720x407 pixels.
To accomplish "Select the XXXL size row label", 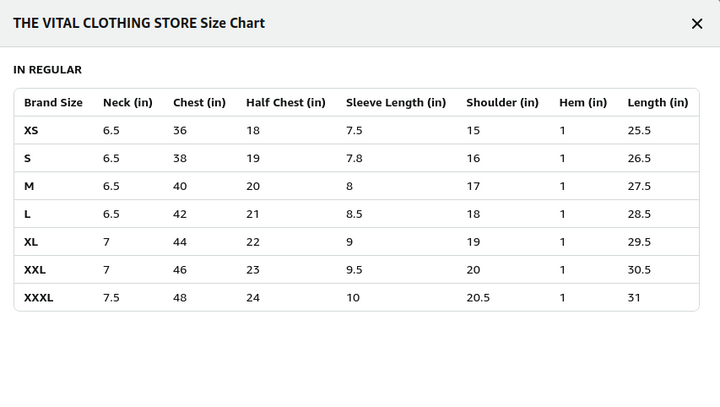I will (x=38, y=298).
